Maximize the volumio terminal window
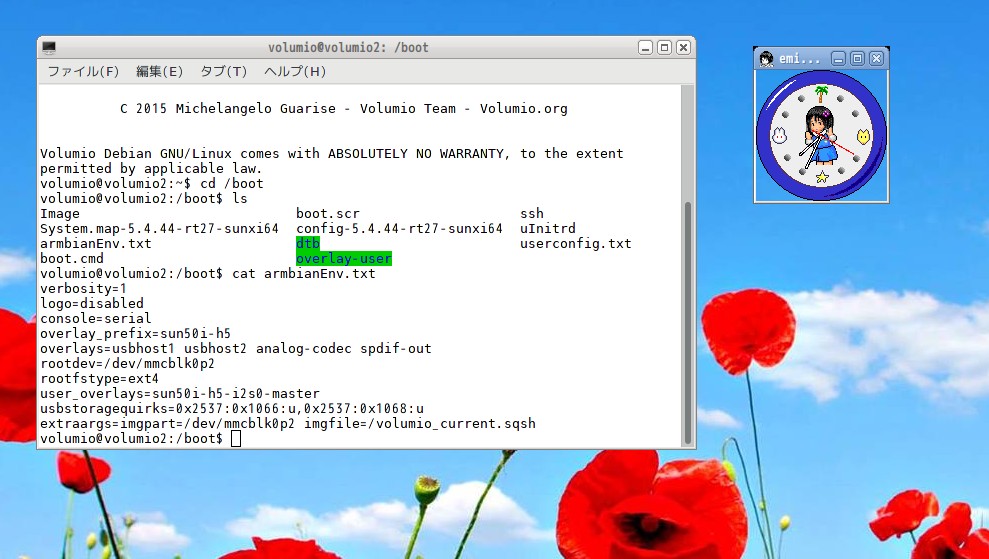 tap(664, 48)
